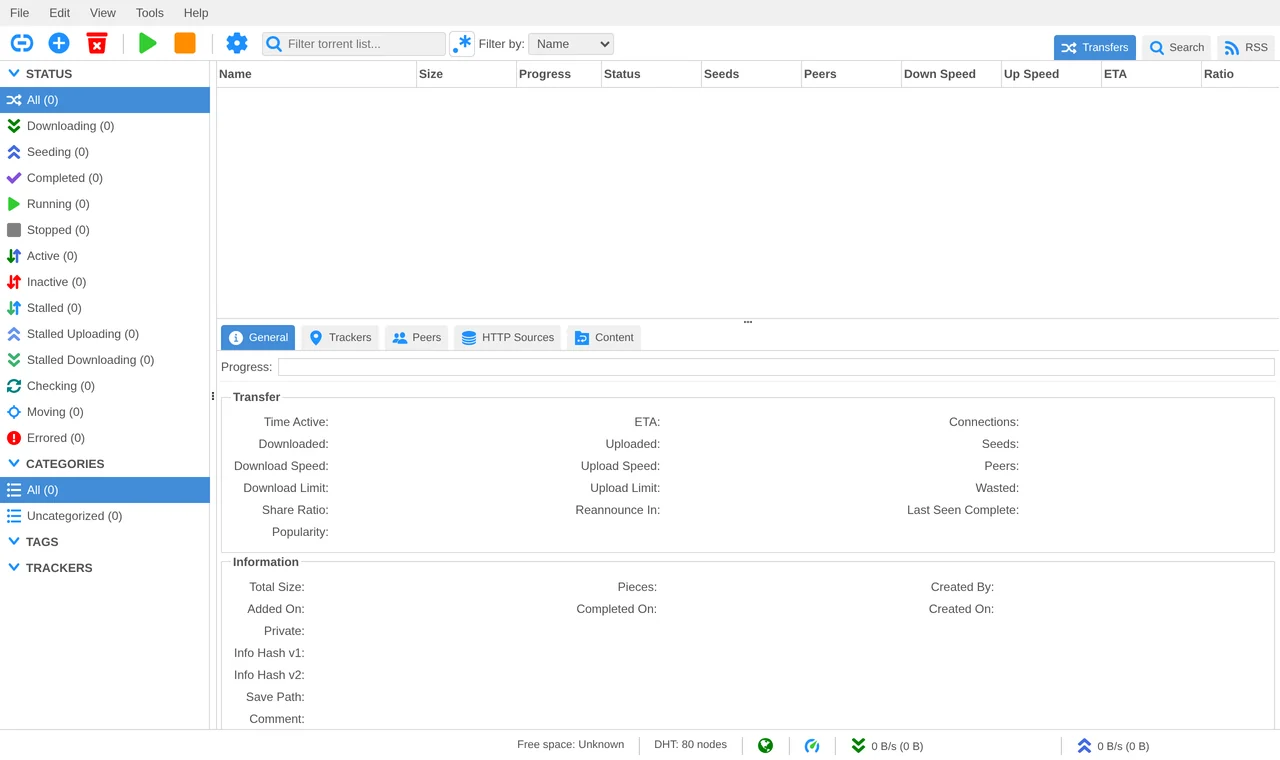Open Options via the gear icon
Screen dimensions: 1280x760
point(236,43)
